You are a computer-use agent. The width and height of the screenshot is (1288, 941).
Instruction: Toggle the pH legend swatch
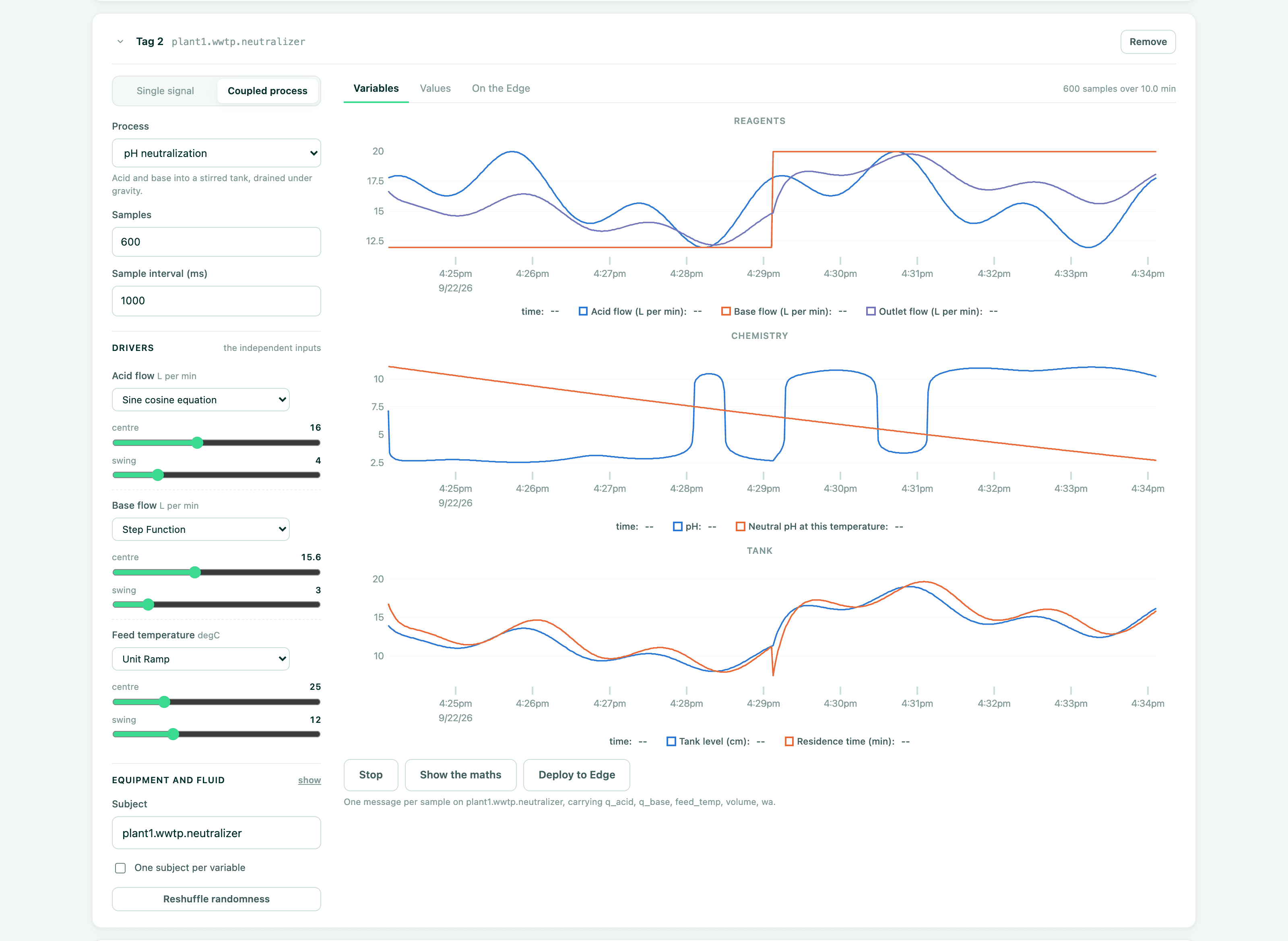pos(677,526)
